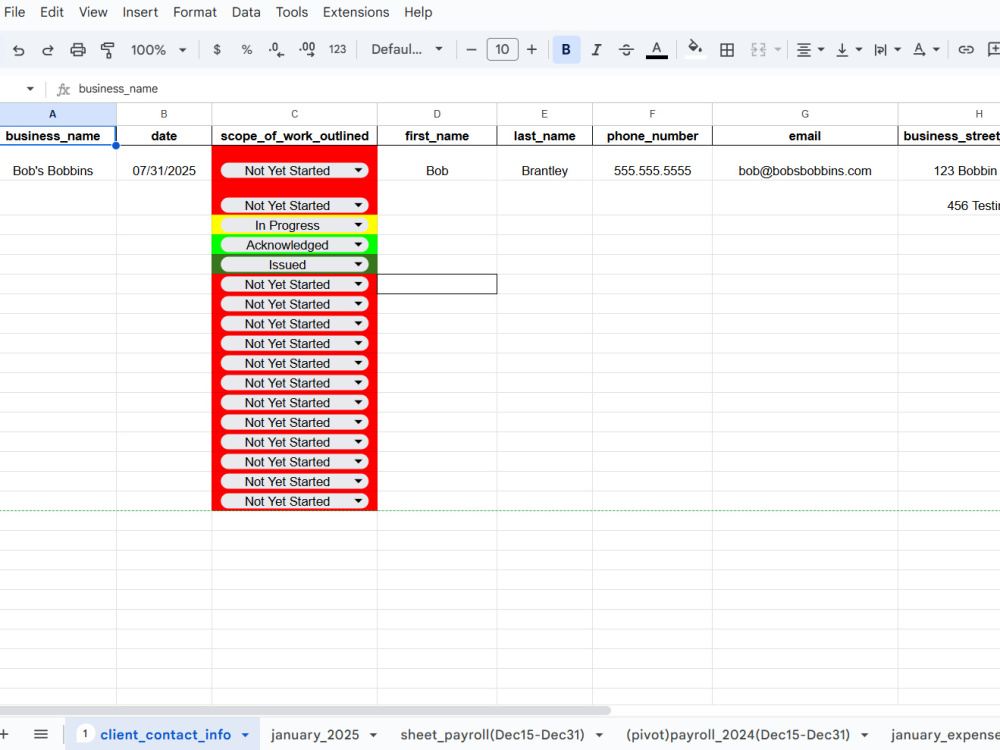Click the font size field

pyautogui.click(x=502, y=50)
